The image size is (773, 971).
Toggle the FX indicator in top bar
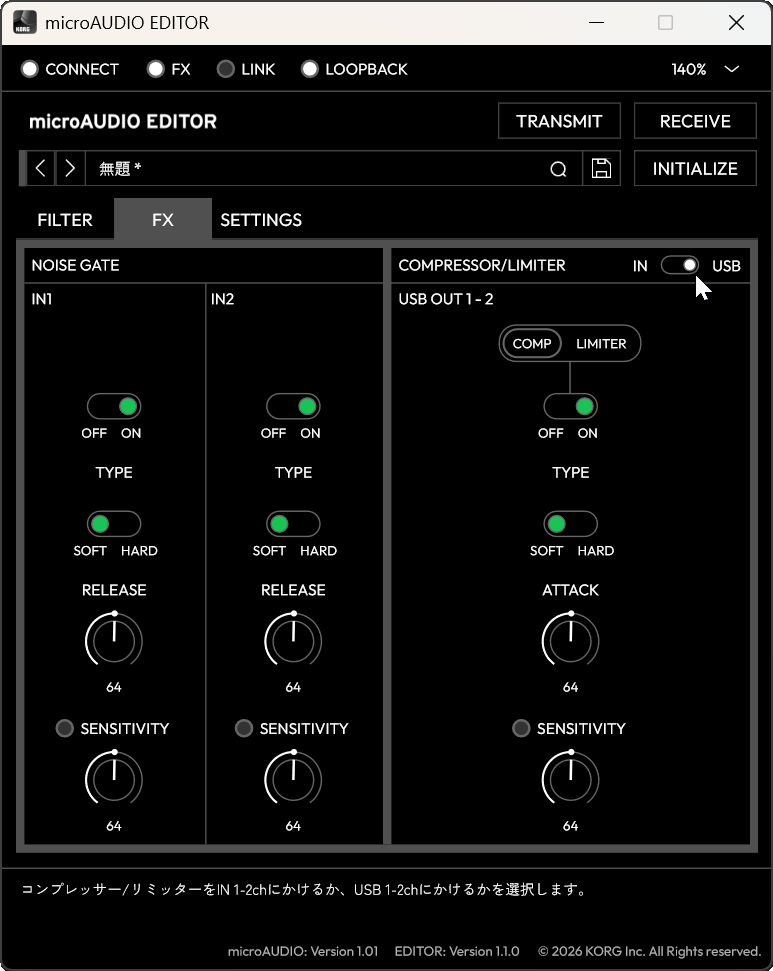(x=155, y=69)
